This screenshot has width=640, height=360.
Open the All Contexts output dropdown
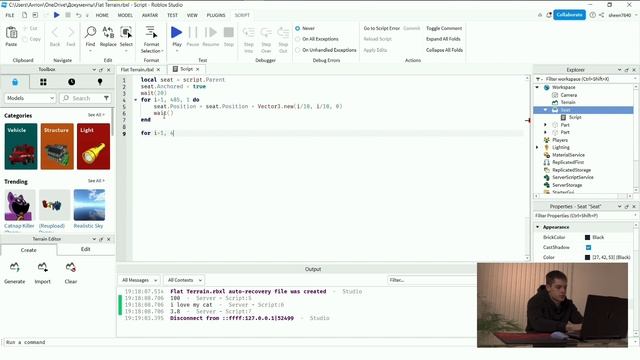184,280
